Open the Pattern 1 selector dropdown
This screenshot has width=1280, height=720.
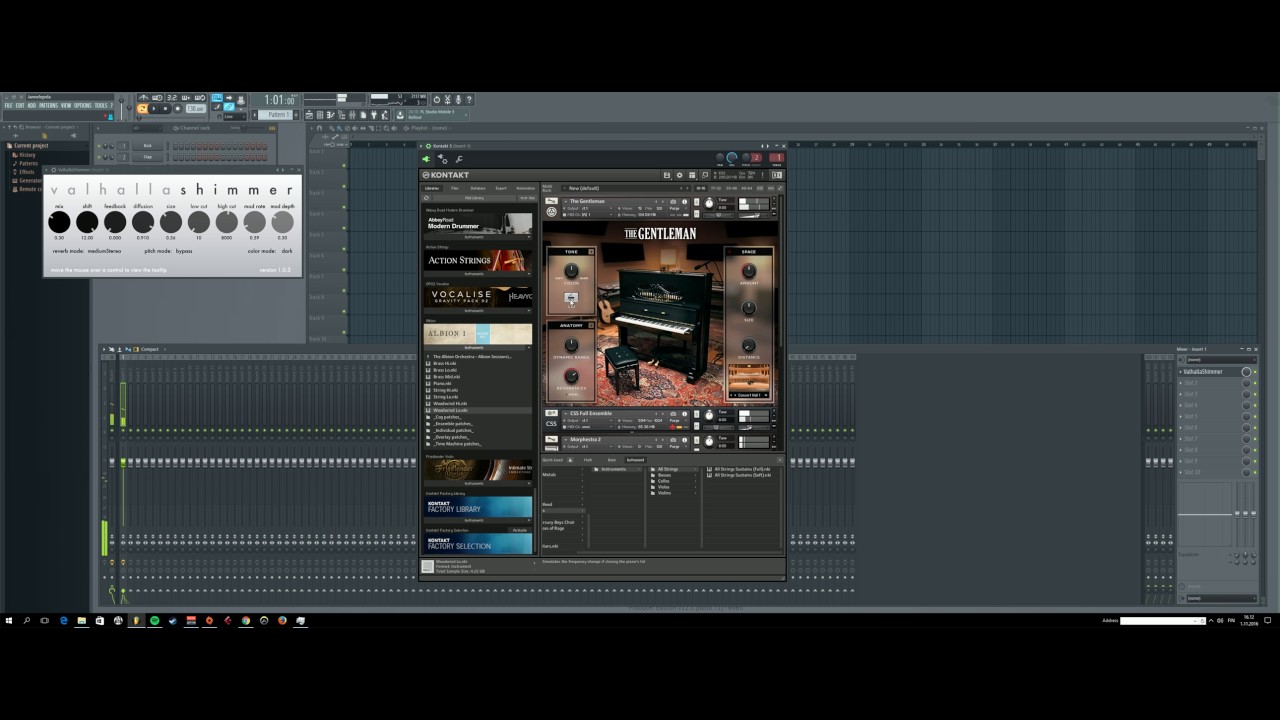point(275,115)
